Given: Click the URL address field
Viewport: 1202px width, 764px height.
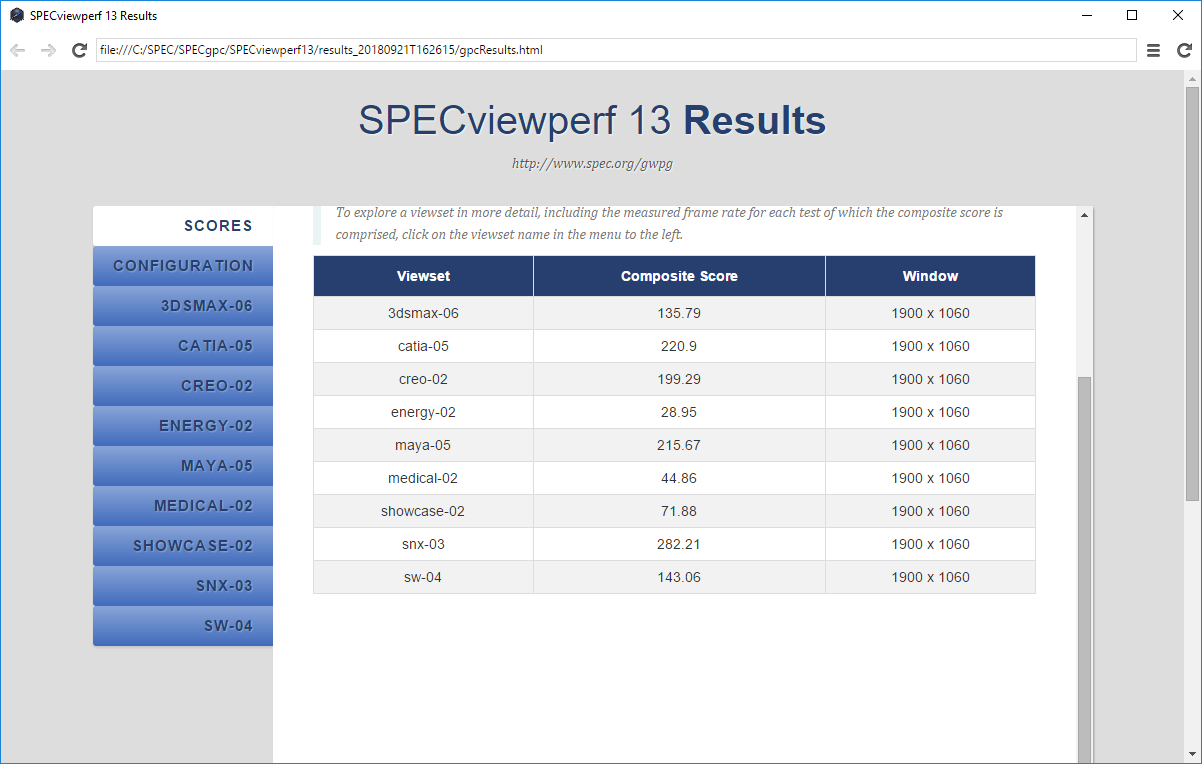Looking at the screenshot, I should point(616,50).
